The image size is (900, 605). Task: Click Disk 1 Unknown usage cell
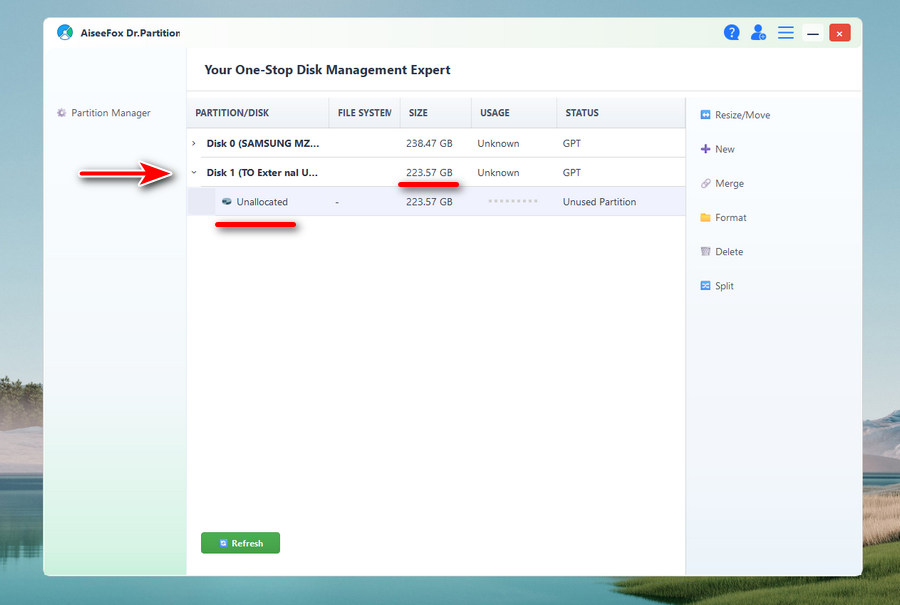498,172
